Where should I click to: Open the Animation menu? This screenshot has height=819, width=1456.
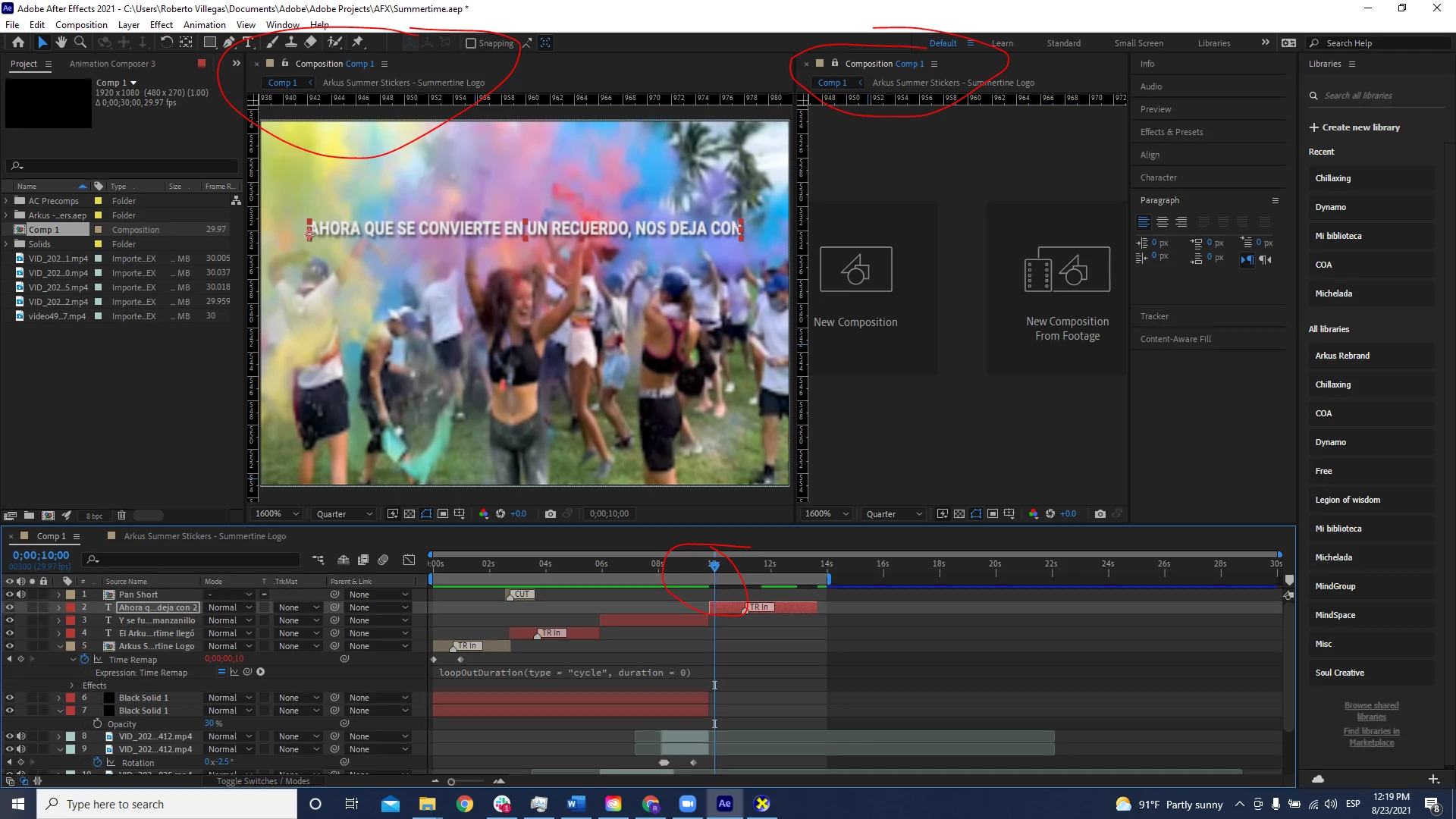click(204, 24)
